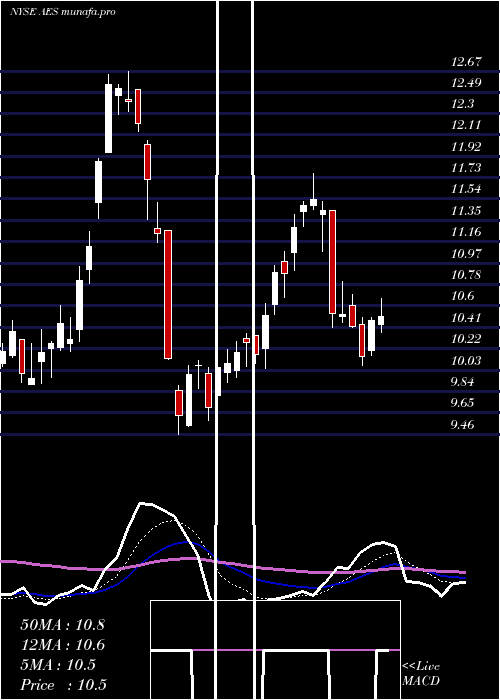Viewport: 500px width, 700px height.
Task: Click the 5MA : 10.5 readout
Action: coord(58,665)
